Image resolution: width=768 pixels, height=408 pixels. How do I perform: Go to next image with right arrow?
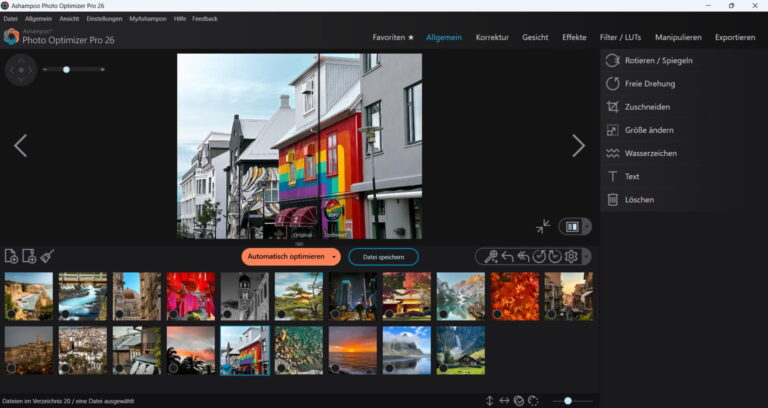click(x=578, y=146)
